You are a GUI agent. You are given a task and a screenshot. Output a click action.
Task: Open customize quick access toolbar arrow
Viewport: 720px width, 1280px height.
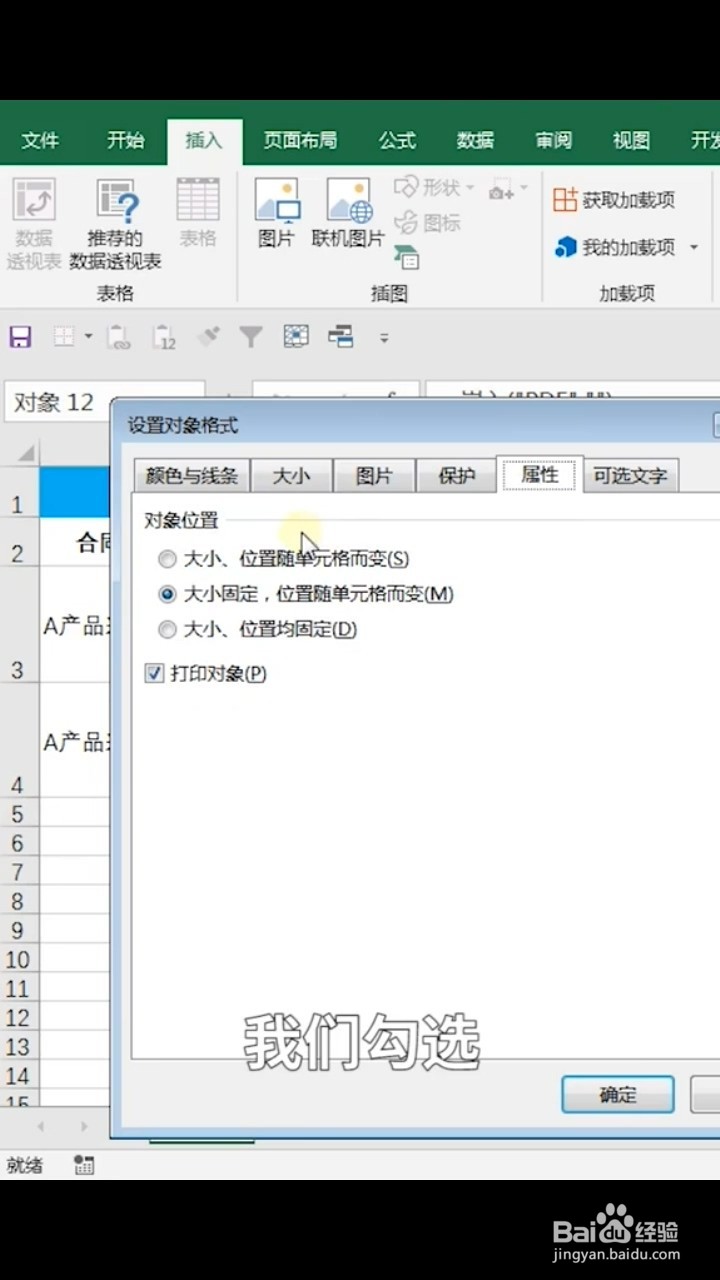click(384, 339)
